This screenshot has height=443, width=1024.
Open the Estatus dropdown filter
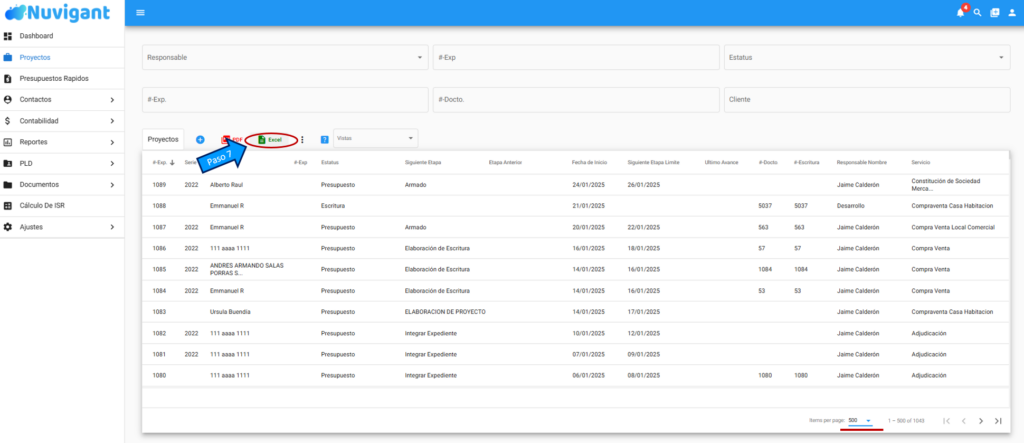[x=867, y=57]
